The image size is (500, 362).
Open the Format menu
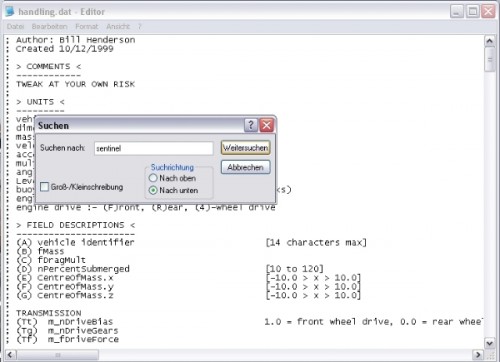point(87,26)
